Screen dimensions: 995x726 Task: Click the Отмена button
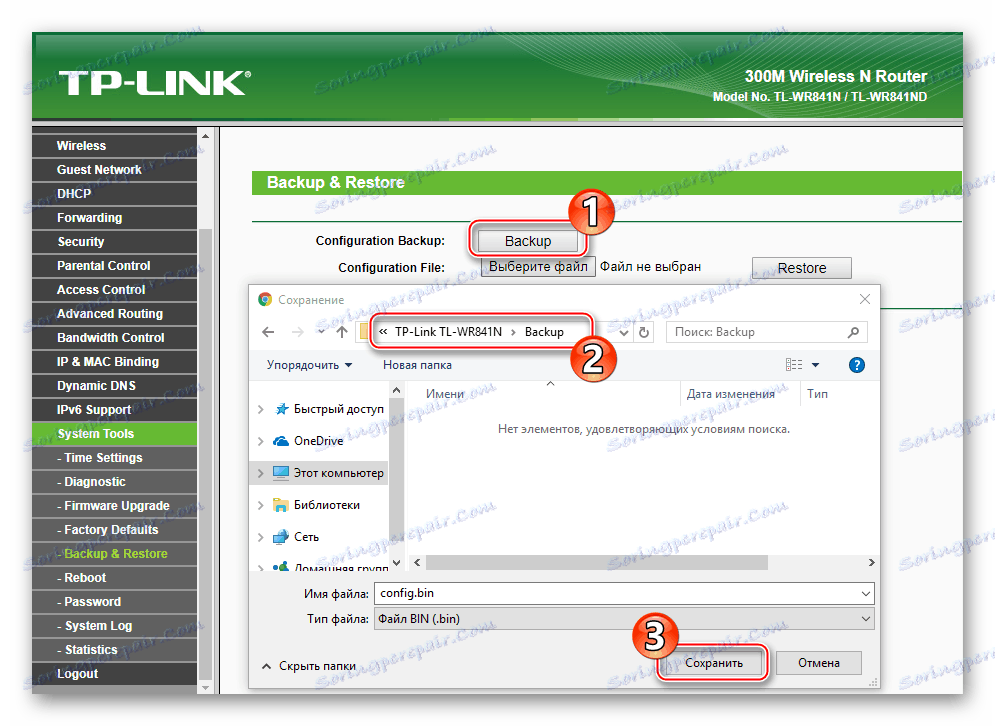pyautogui.click(x=819, y=663)
